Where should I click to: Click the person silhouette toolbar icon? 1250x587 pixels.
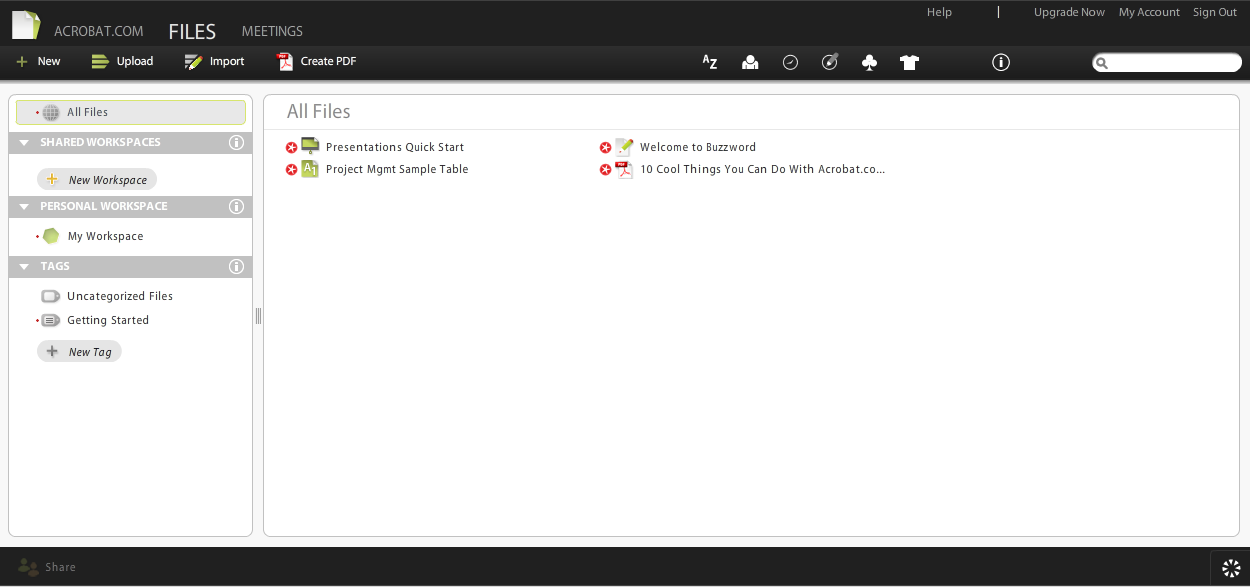click(750, 62)
